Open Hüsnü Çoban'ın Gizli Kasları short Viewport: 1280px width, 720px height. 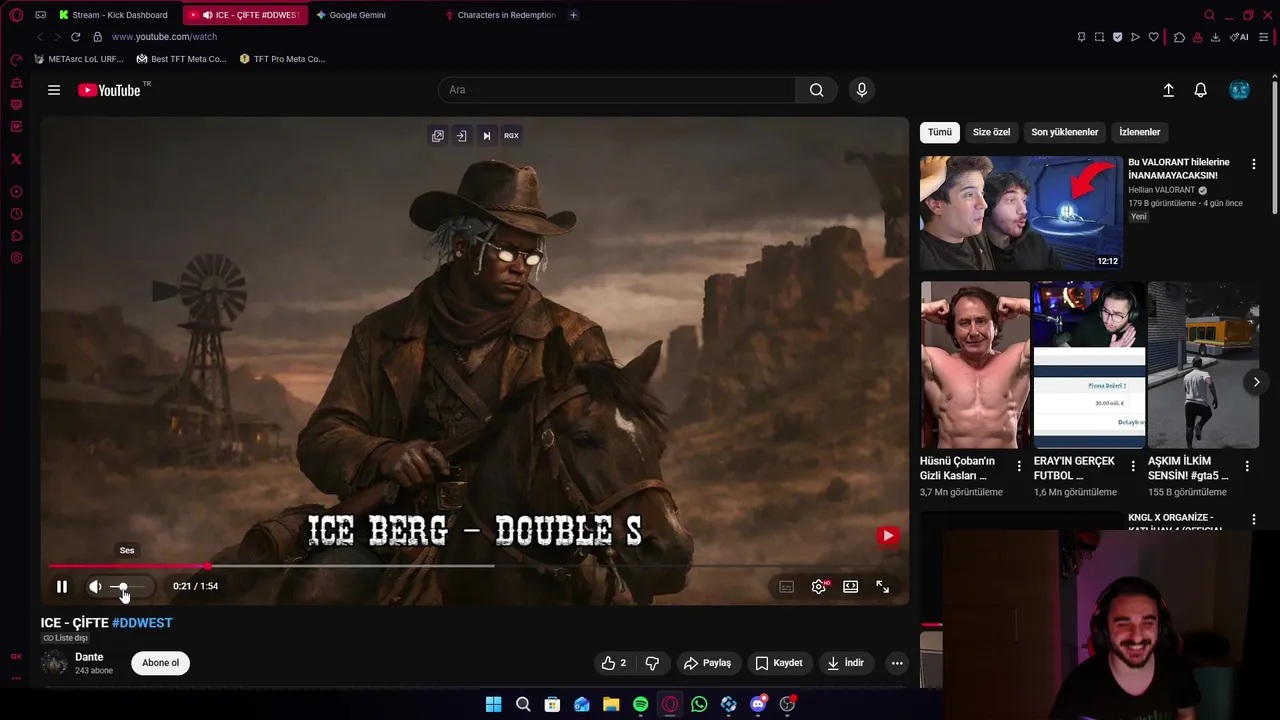click(975, 365)
